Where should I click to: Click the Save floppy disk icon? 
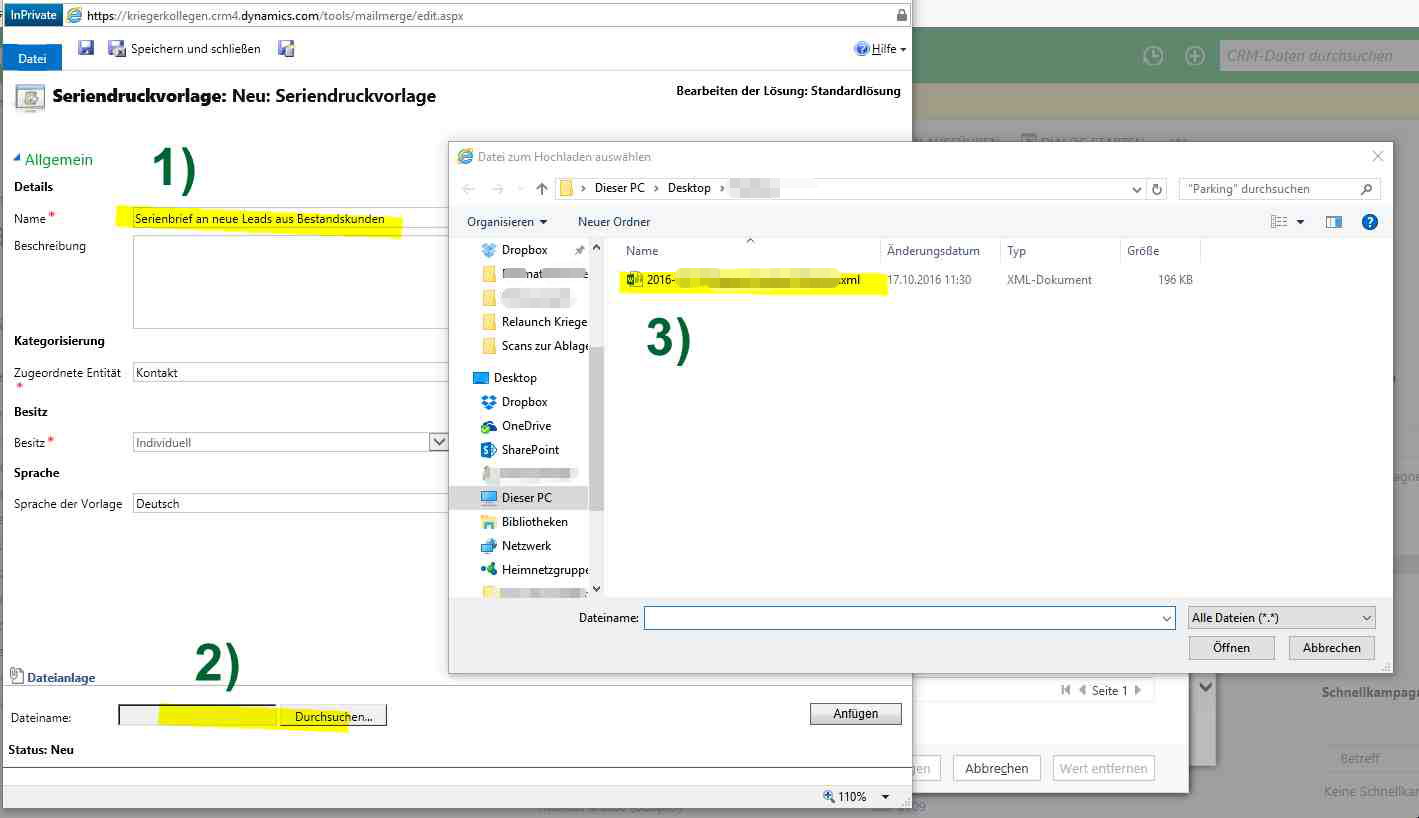[x=86, y=48]
